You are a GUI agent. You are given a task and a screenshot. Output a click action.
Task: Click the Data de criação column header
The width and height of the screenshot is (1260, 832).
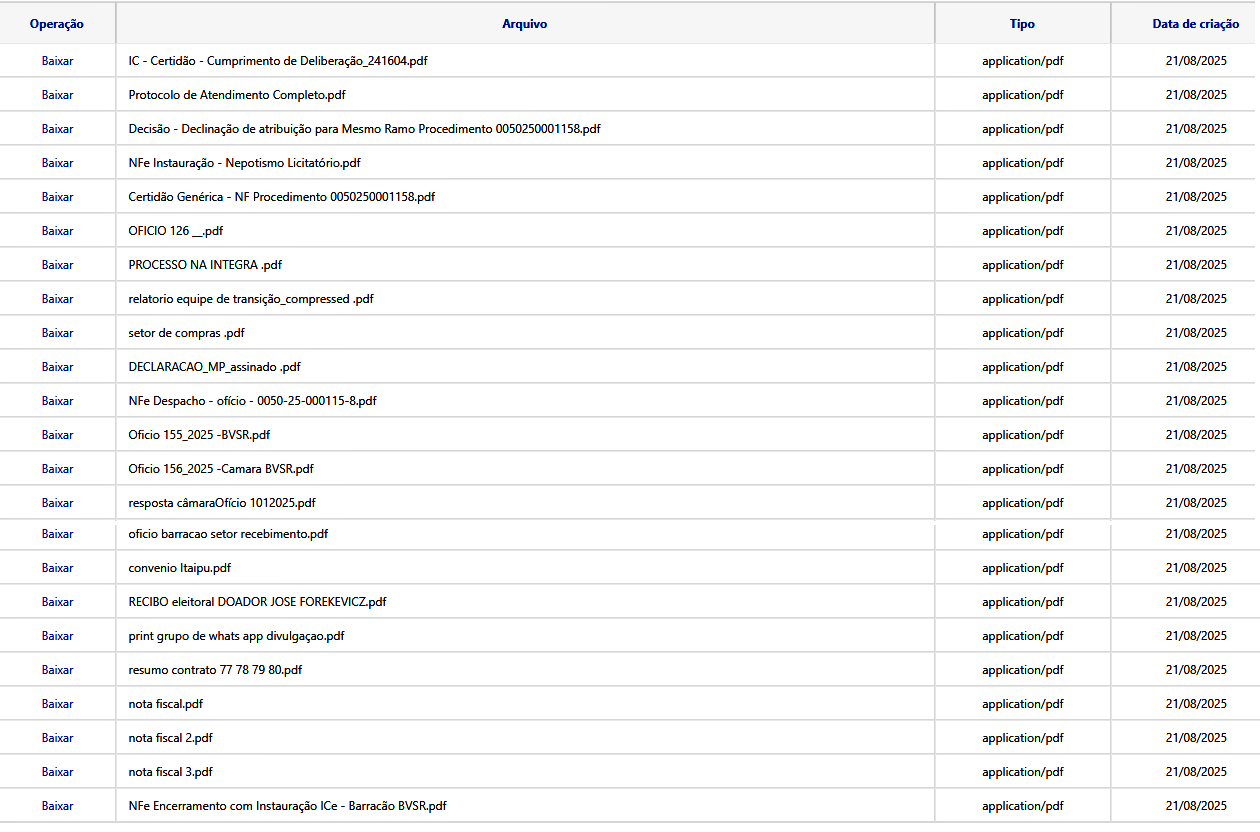point(1195,24)
